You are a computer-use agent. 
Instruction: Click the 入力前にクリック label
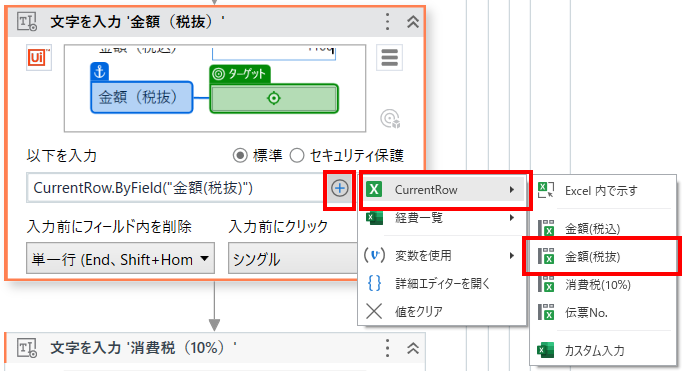pyautogui.click(x=278, y=226)
